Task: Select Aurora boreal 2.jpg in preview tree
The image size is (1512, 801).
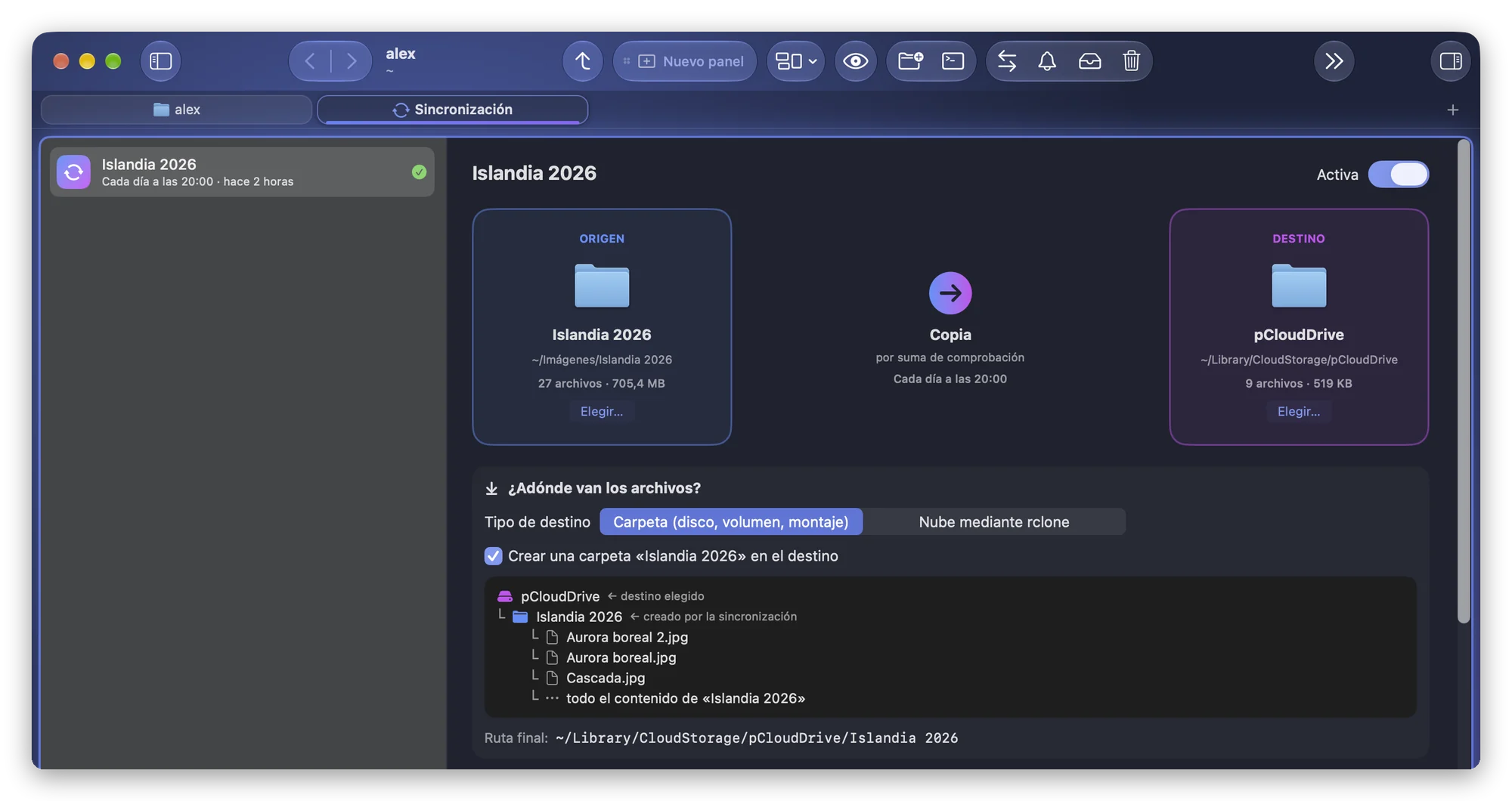Action: [627, 638]
